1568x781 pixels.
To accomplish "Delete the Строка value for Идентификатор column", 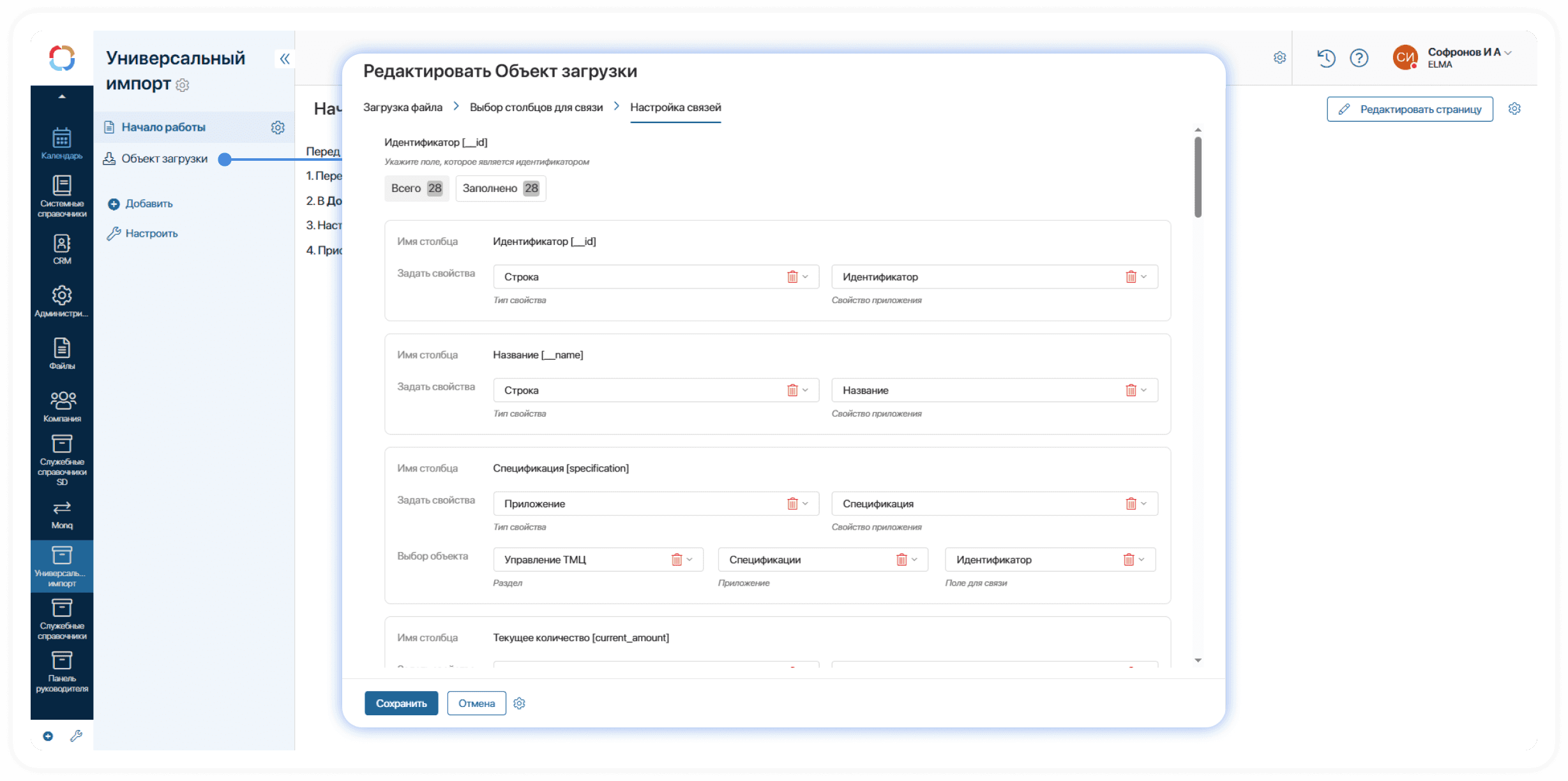I will [792, 277].
